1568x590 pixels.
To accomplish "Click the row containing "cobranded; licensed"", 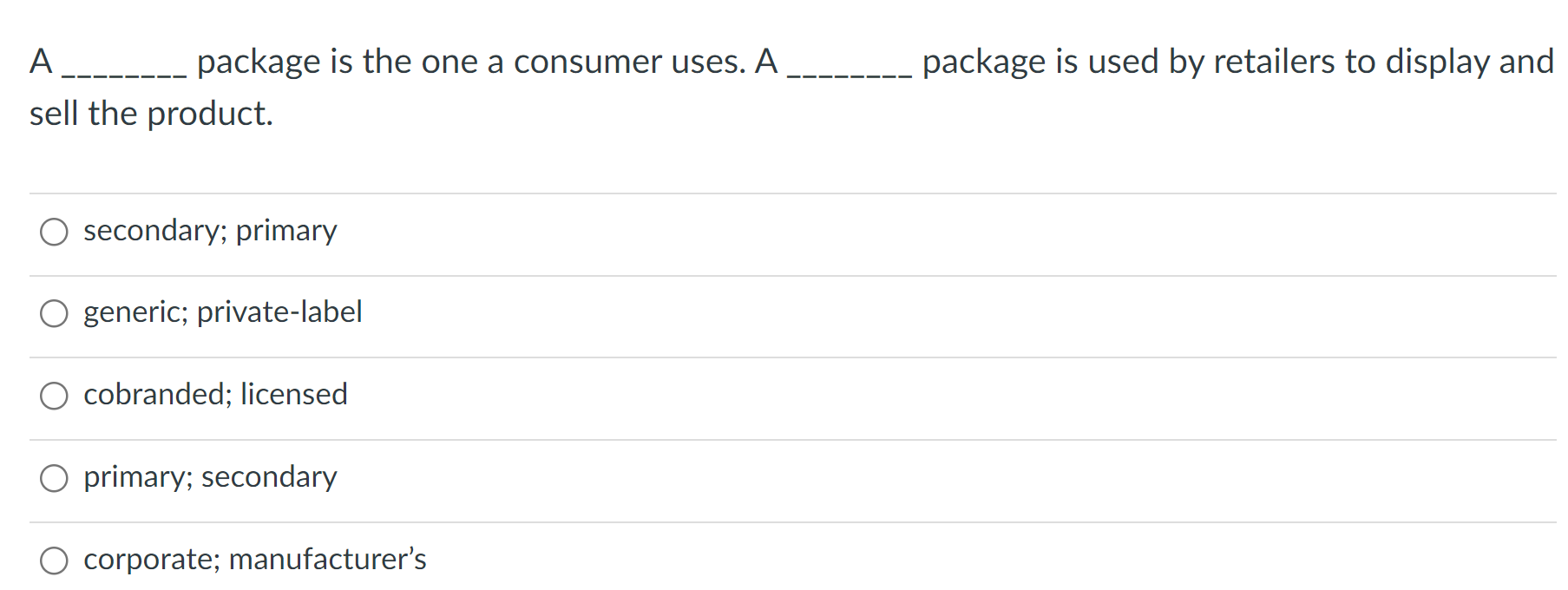I will tap(521, 397).
